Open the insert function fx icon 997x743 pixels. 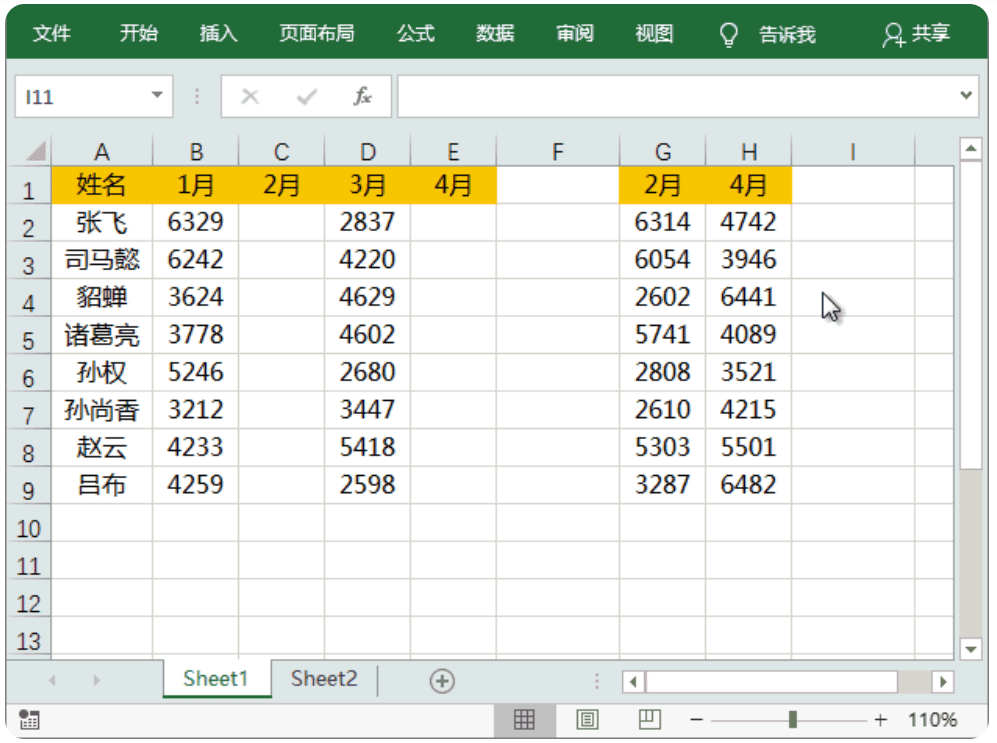pos(362,96)
